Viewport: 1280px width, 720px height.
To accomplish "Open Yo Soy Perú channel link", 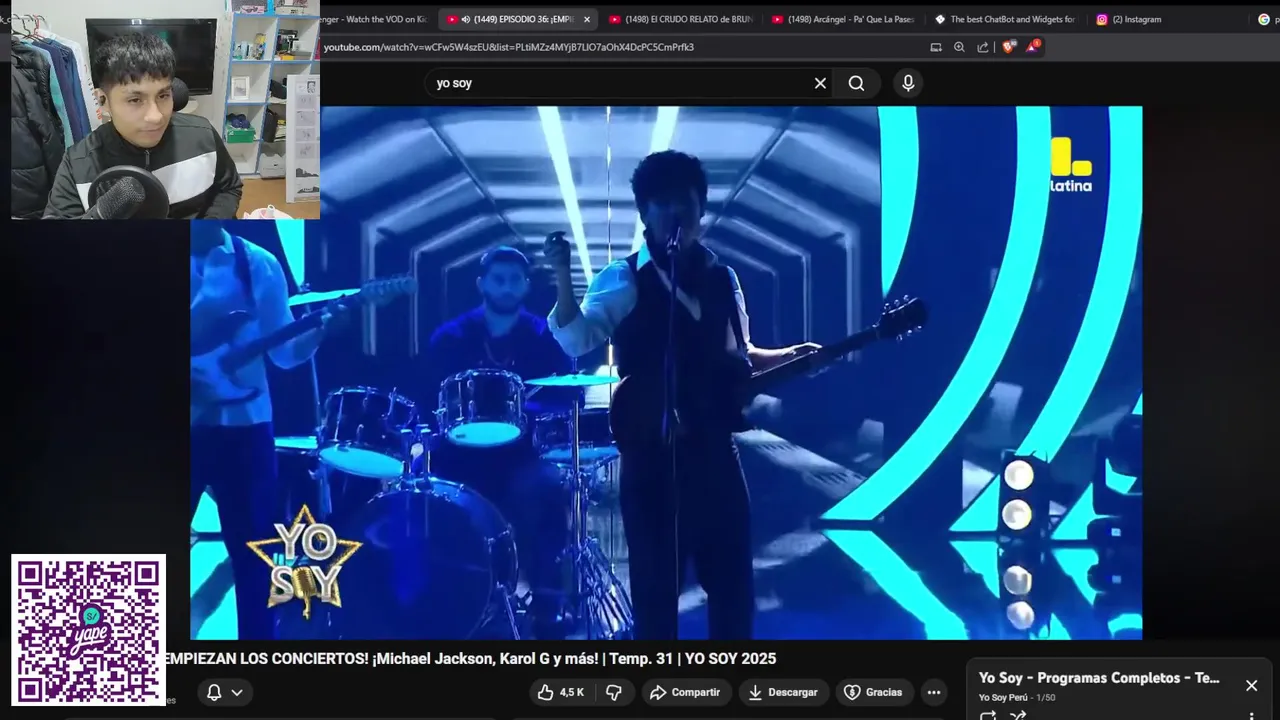I will point(1003,697).
